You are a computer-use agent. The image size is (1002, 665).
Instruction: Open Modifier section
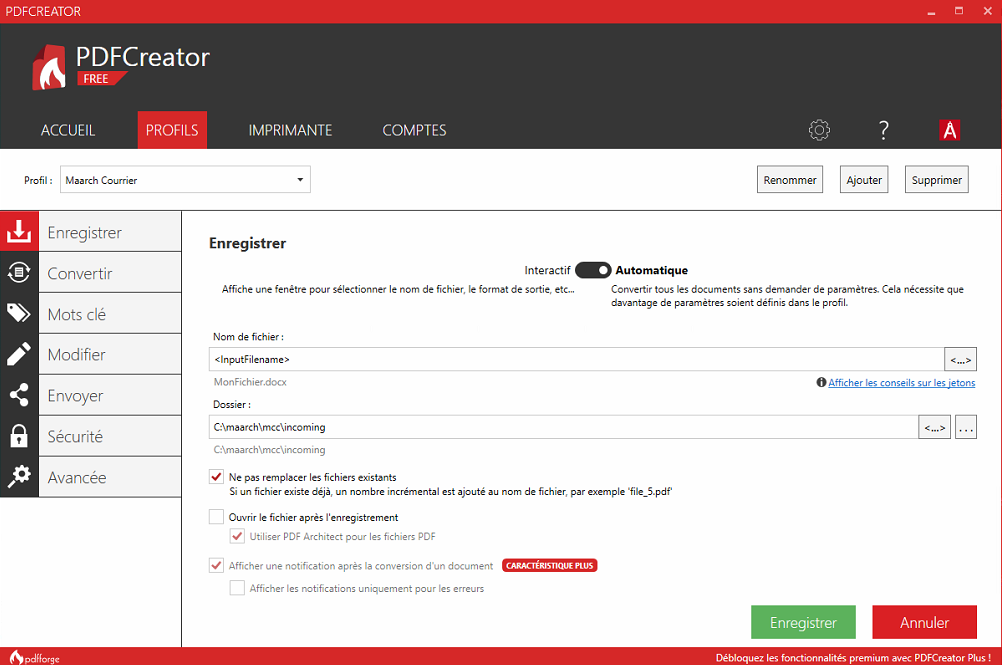[110, 355]
